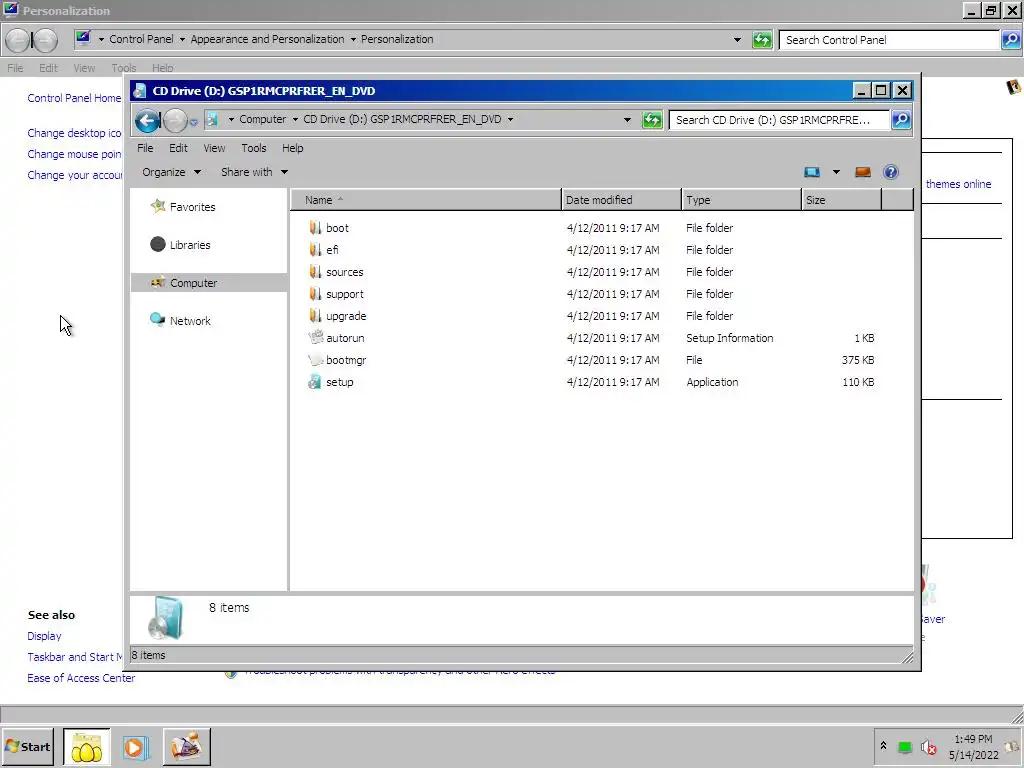1024x768 pixels.
Task: Click the green network tray icon
Action: click(x=904, y=747)
